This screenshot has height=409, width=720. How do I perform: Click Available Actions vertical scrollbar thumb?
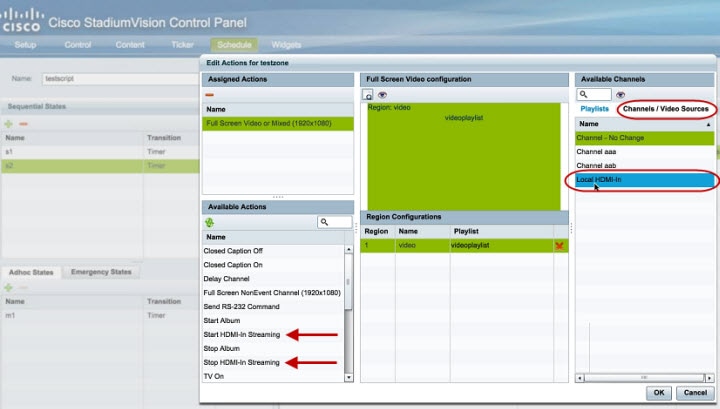click(x=349, y=281)
